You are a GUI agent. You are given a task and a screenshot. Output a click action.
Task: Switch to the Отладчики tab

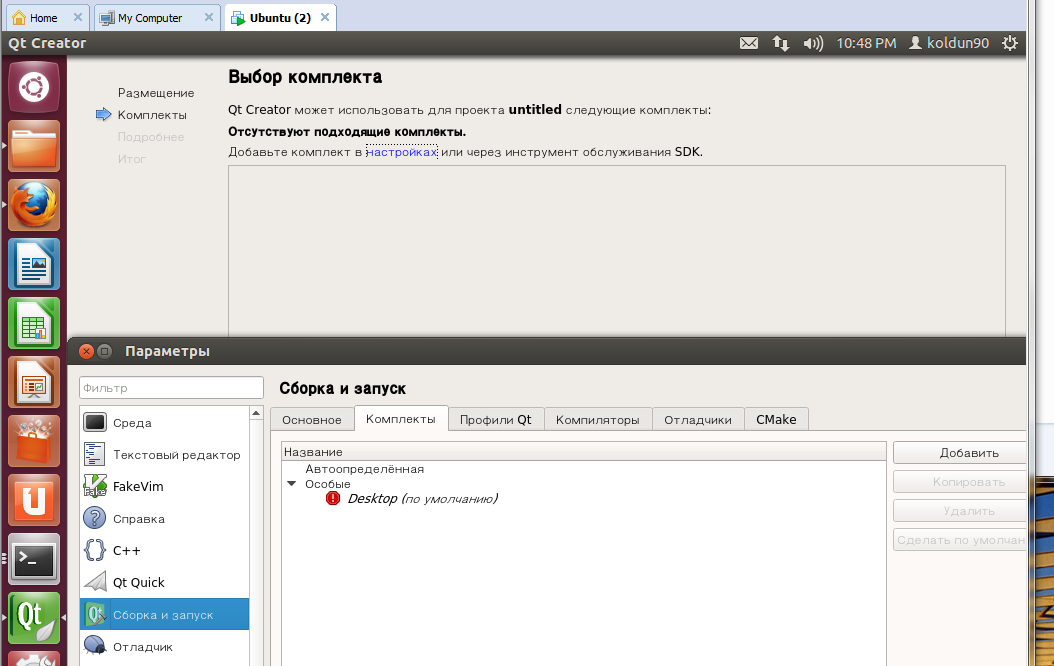pyautogui.click(x=698, y=419)
